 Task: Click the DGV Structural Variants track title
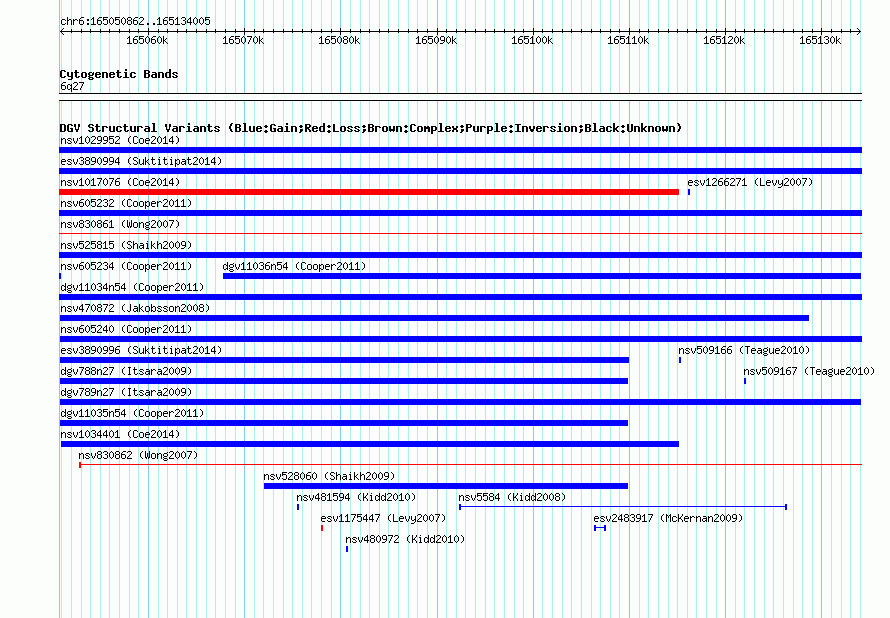pyautogui.click(x=370, y=128)
